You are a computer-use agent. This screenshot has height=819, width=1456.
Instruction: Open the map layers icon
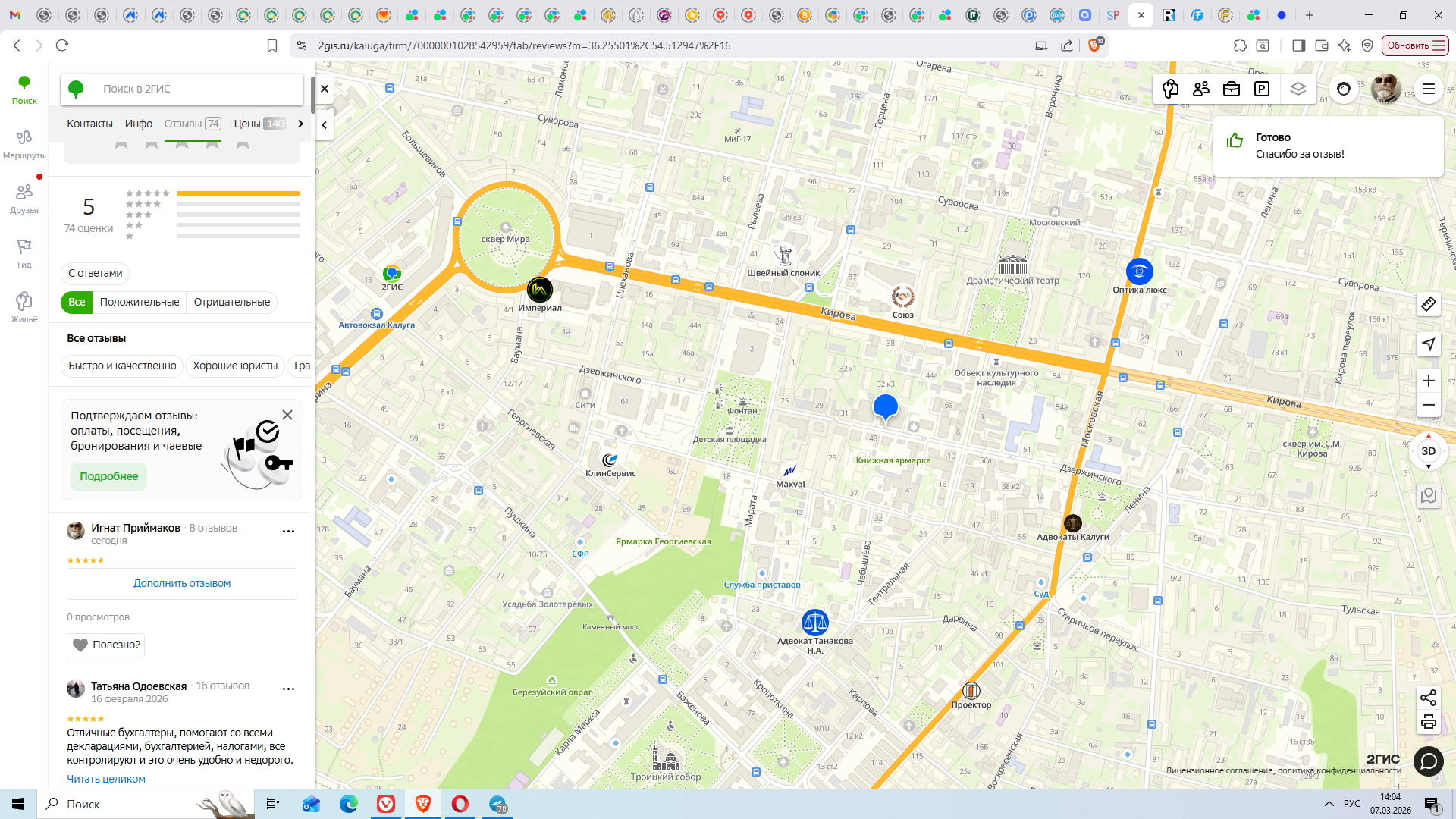(1298, 89)
